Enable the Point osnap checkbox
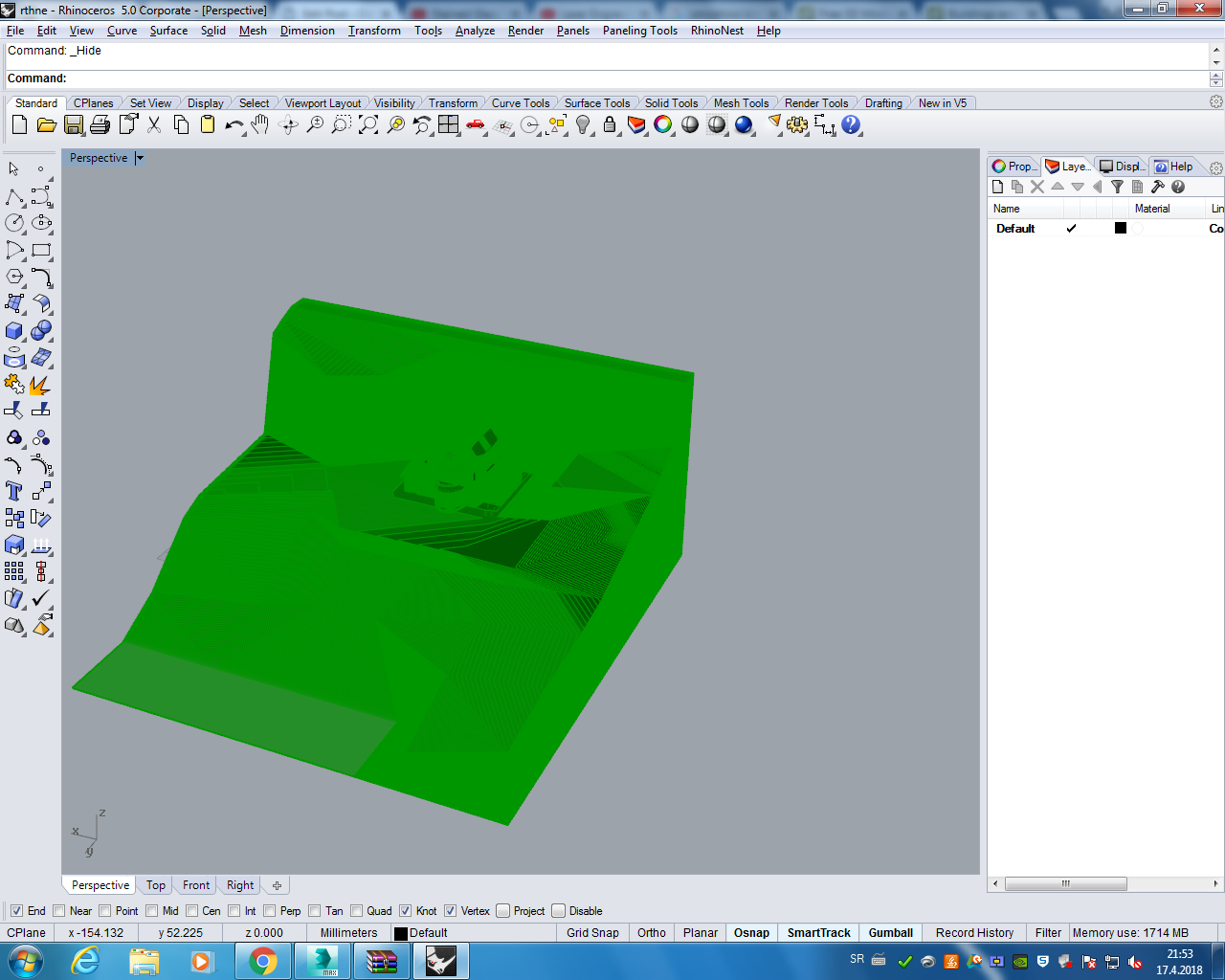 tap(105, 911)
